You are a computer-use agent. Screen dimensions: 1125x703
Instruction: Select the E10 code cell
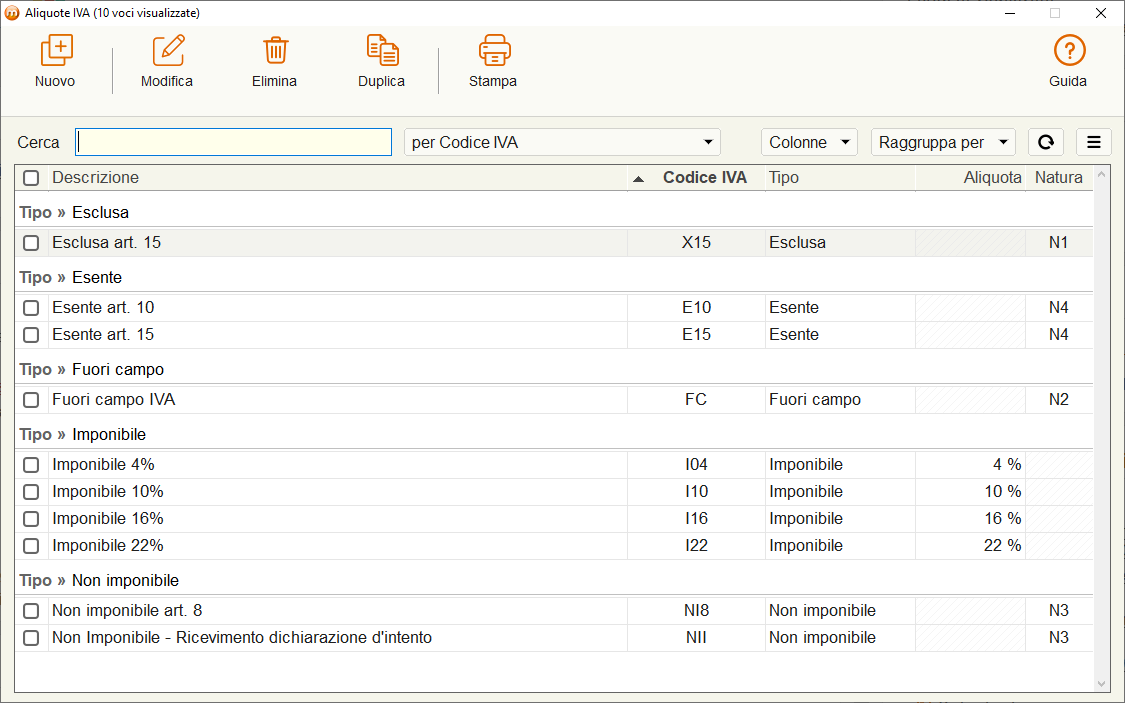pos(696,308)
